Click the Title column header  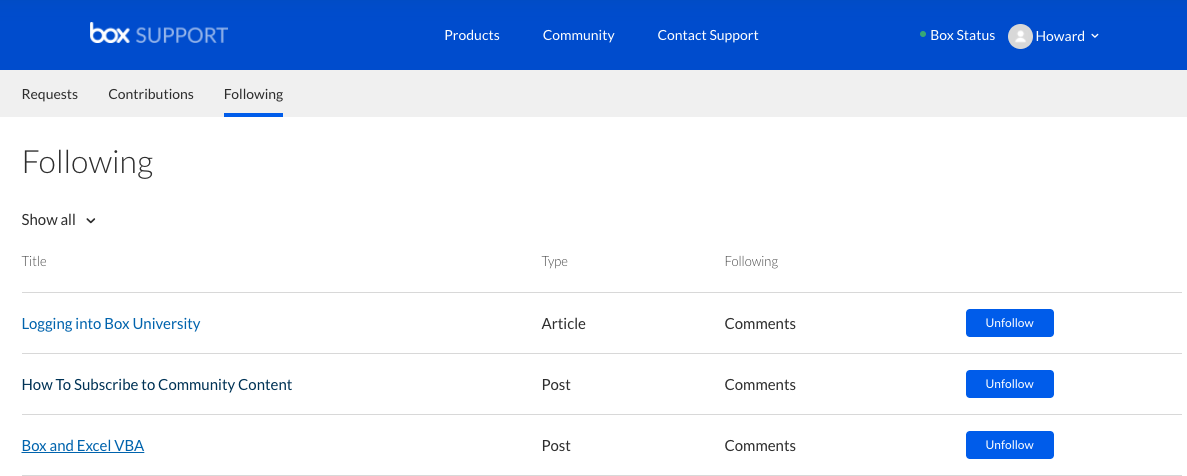tap(34, 261)
